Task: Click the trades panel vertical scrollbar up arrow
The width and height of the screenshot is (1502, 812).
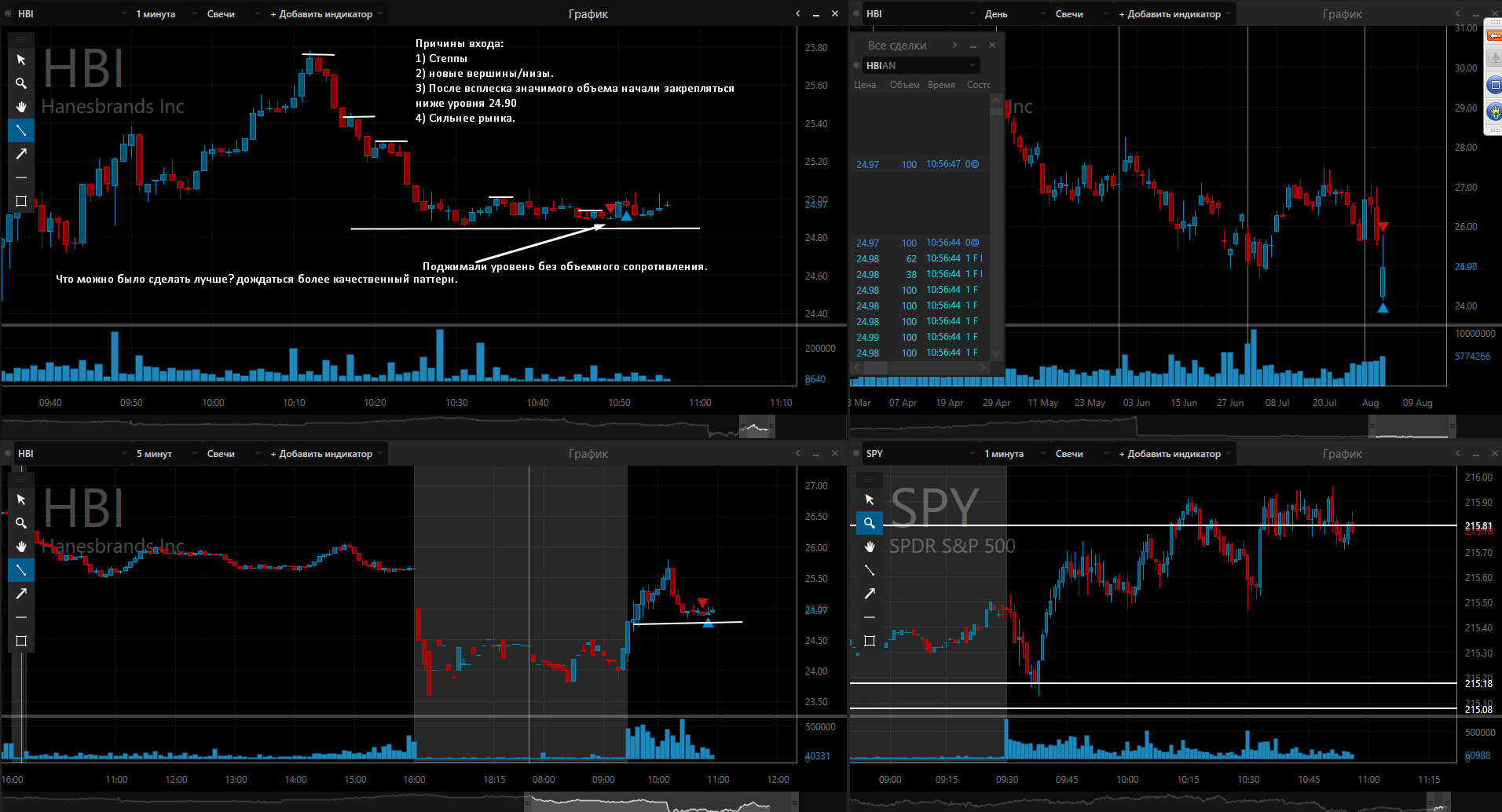Action: coord(996,100)
